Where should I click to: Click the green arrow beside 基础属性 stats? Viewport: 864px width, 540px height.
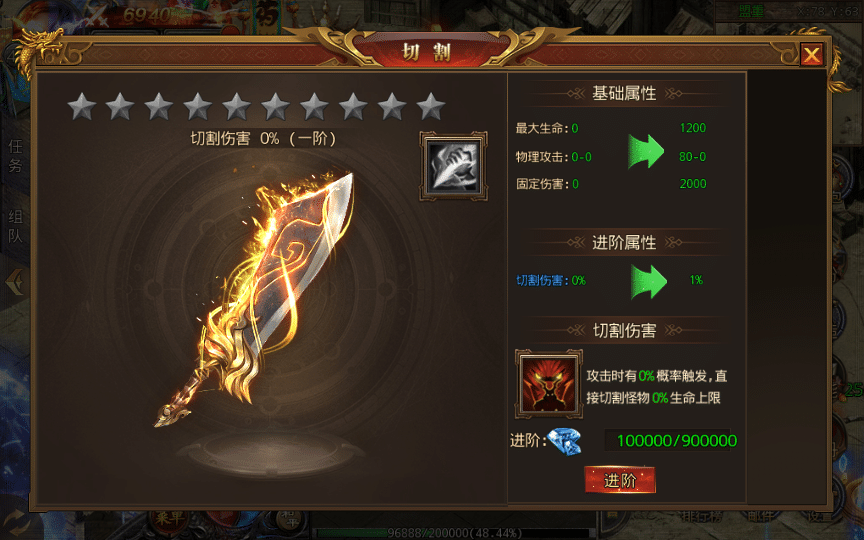click(646, 152)
